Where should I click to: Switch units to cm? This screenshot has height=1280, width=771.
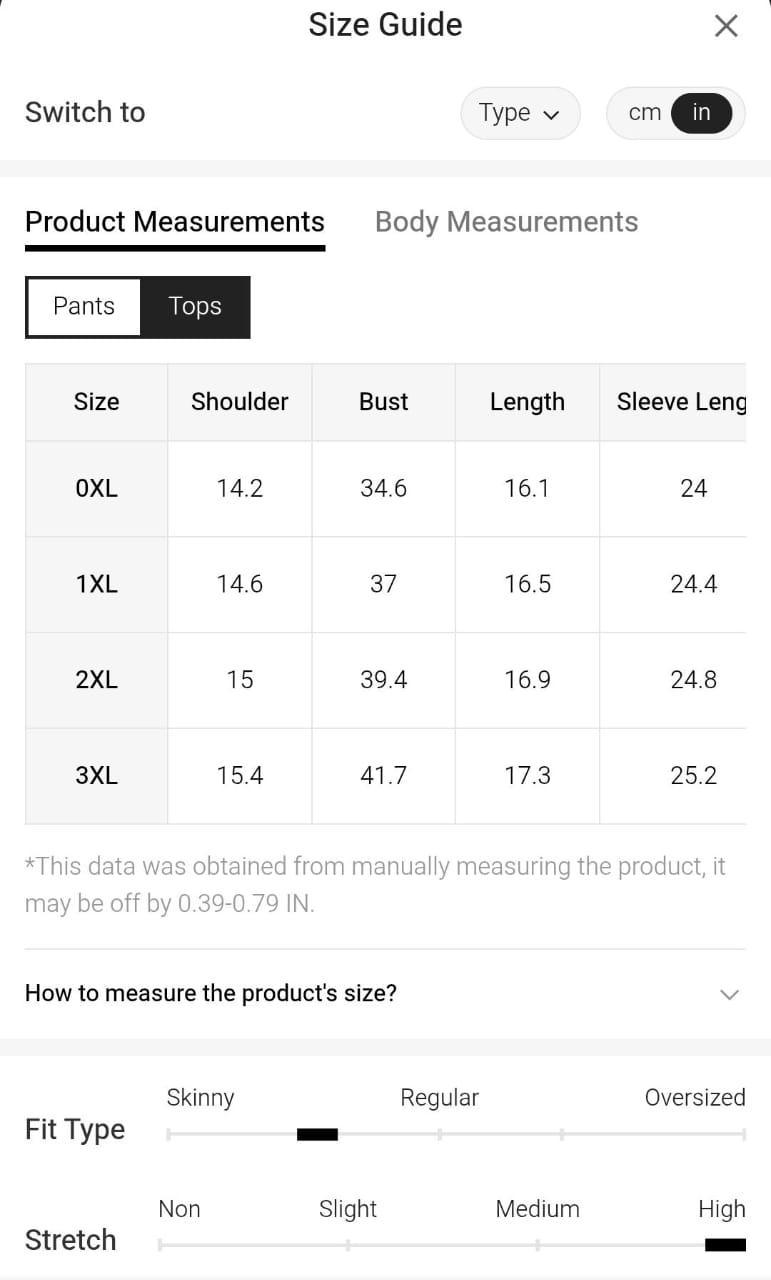[644, 113]
